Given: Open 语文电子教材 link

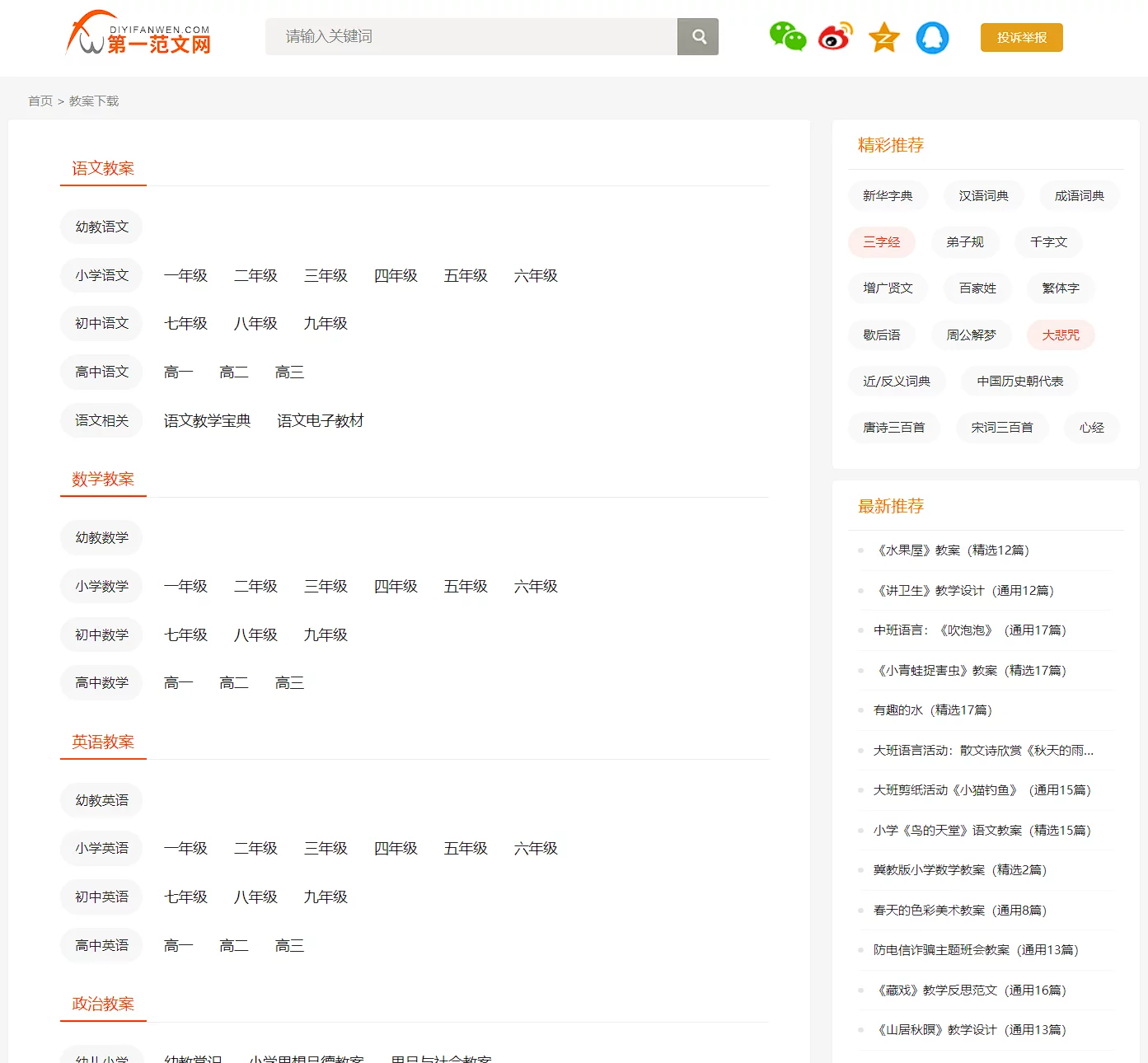Looking at the screenshot, I should tap(320, 421).
